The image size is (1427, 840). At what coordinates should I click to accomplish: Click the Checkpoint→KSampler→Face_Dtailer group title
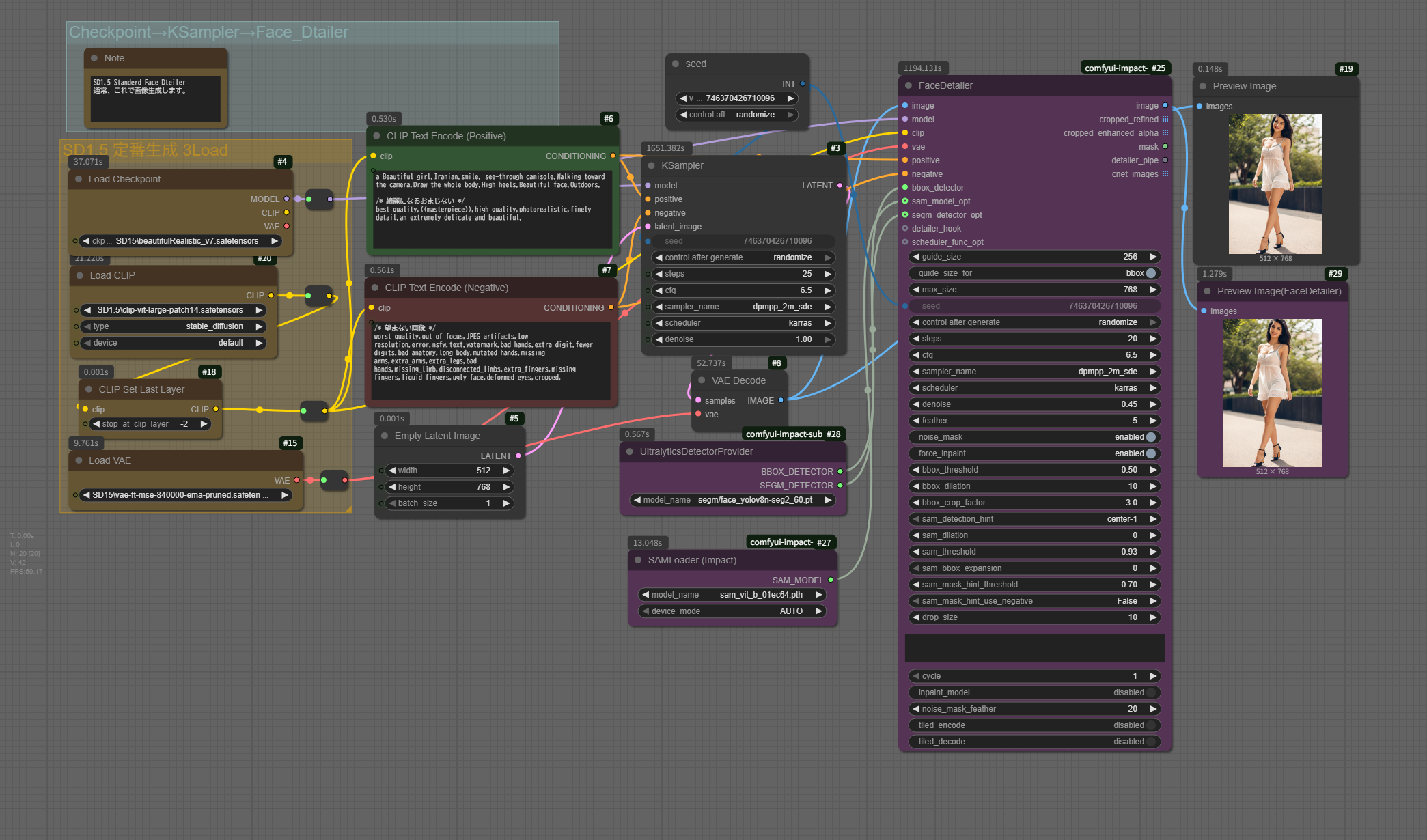click(208, 32)
